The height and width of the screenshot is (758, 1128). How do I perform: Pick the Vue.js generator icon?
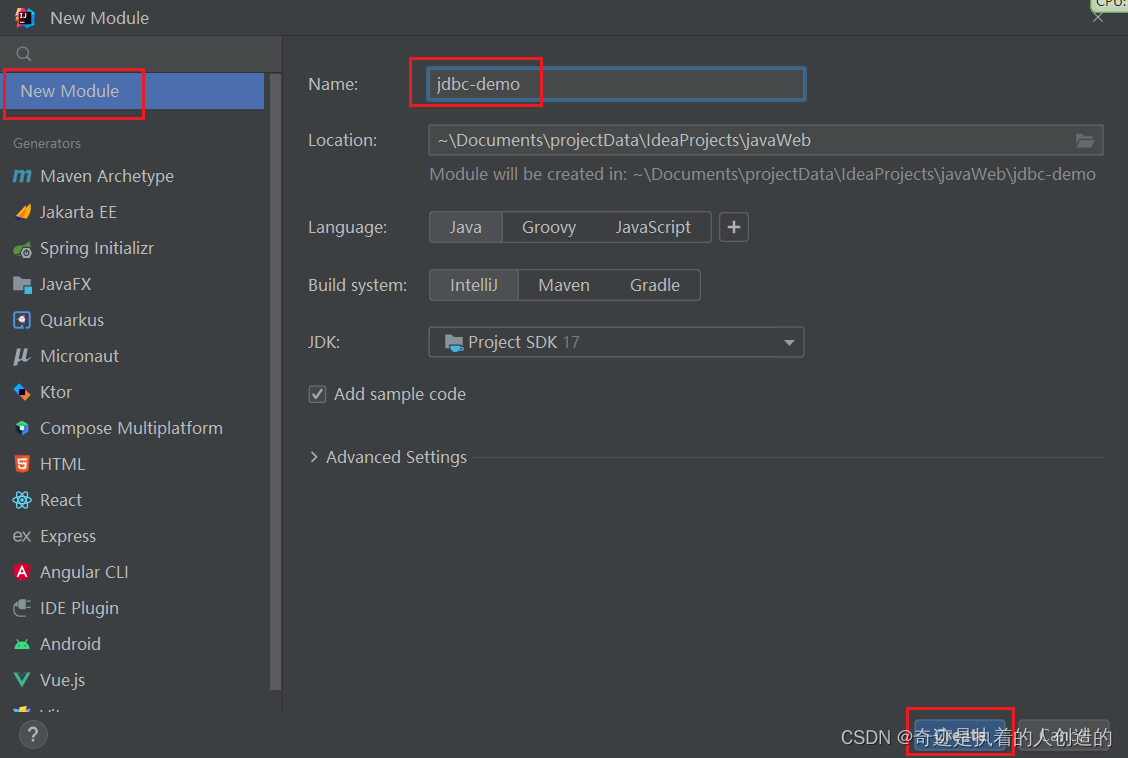point(22,680)
